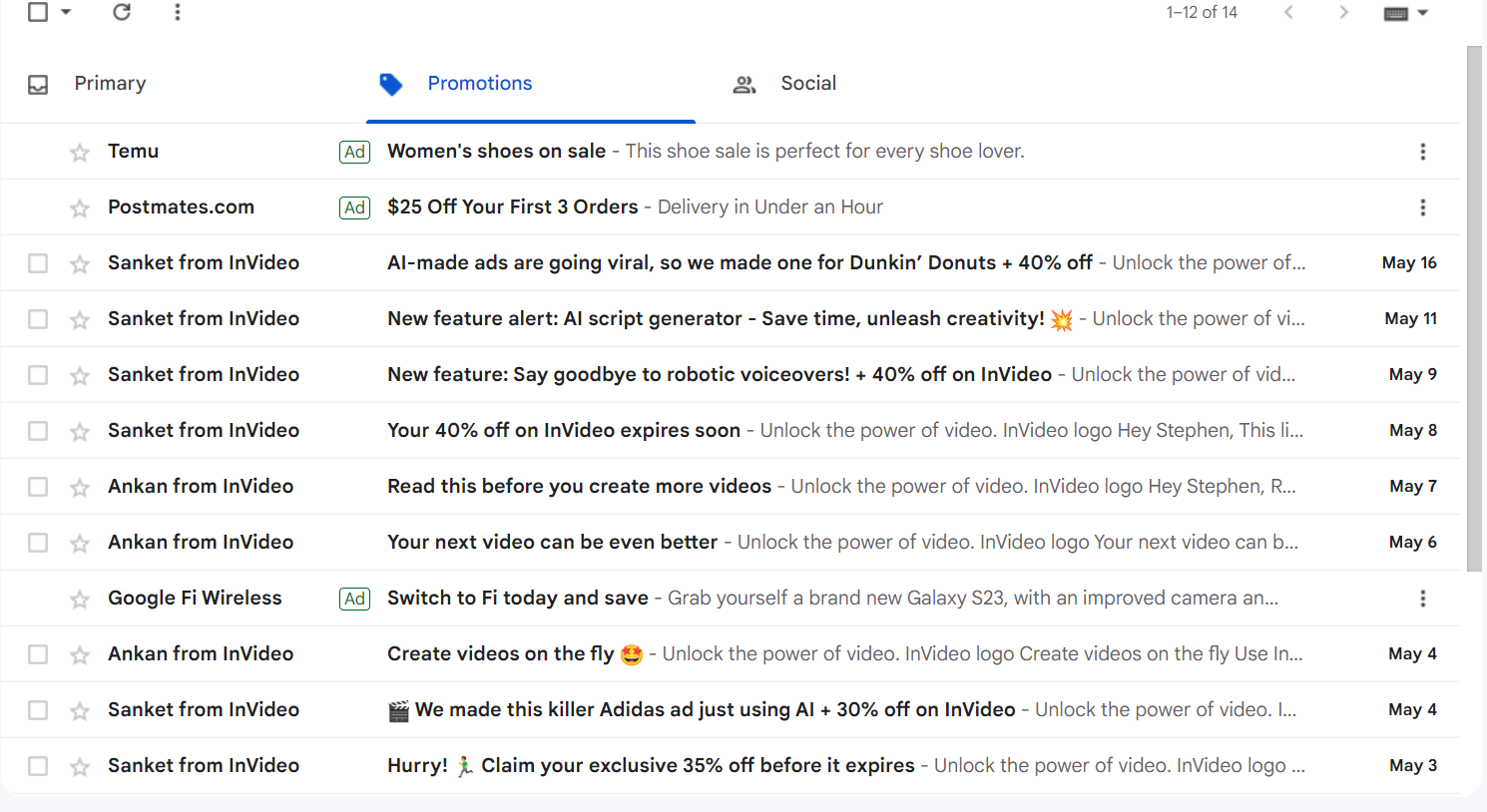Click the input tools keyboard icon
Viewport: 1487px width, 812px height.
1396,13
